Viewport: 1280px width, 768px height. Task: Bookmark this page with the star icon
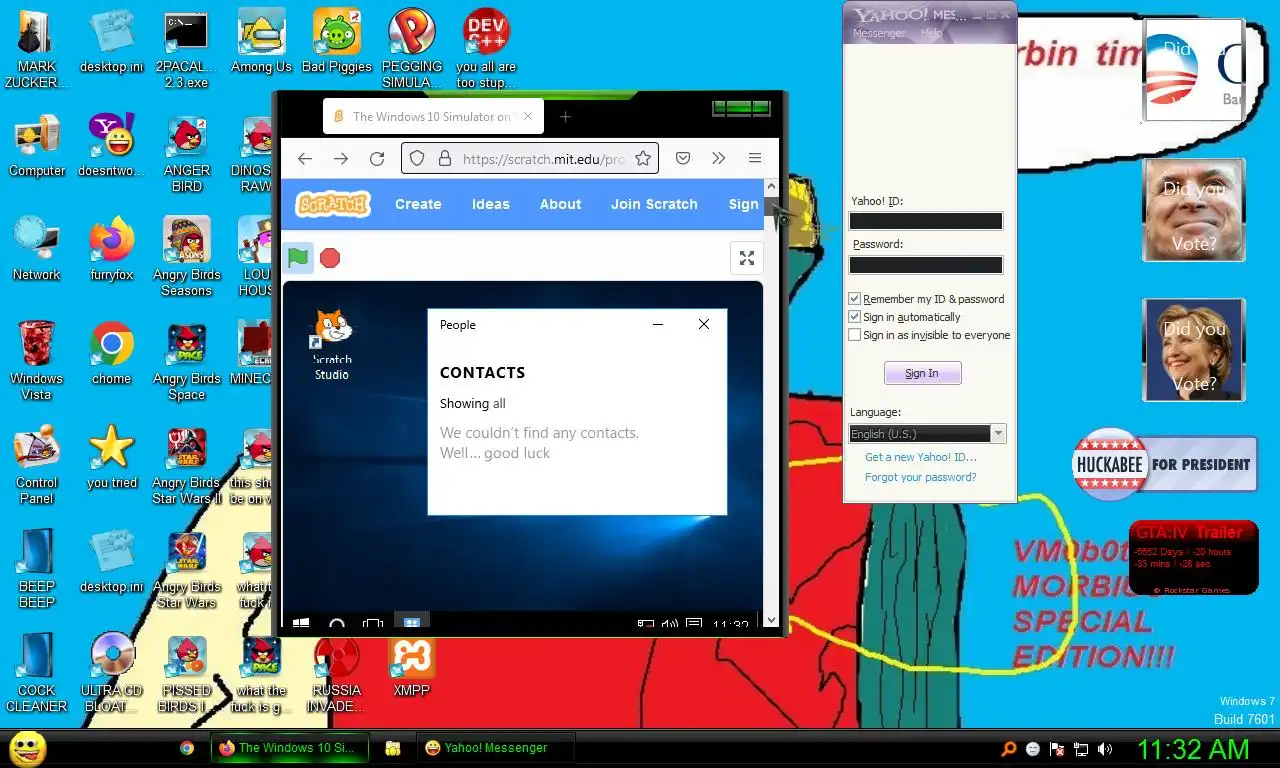coord(643,158)
